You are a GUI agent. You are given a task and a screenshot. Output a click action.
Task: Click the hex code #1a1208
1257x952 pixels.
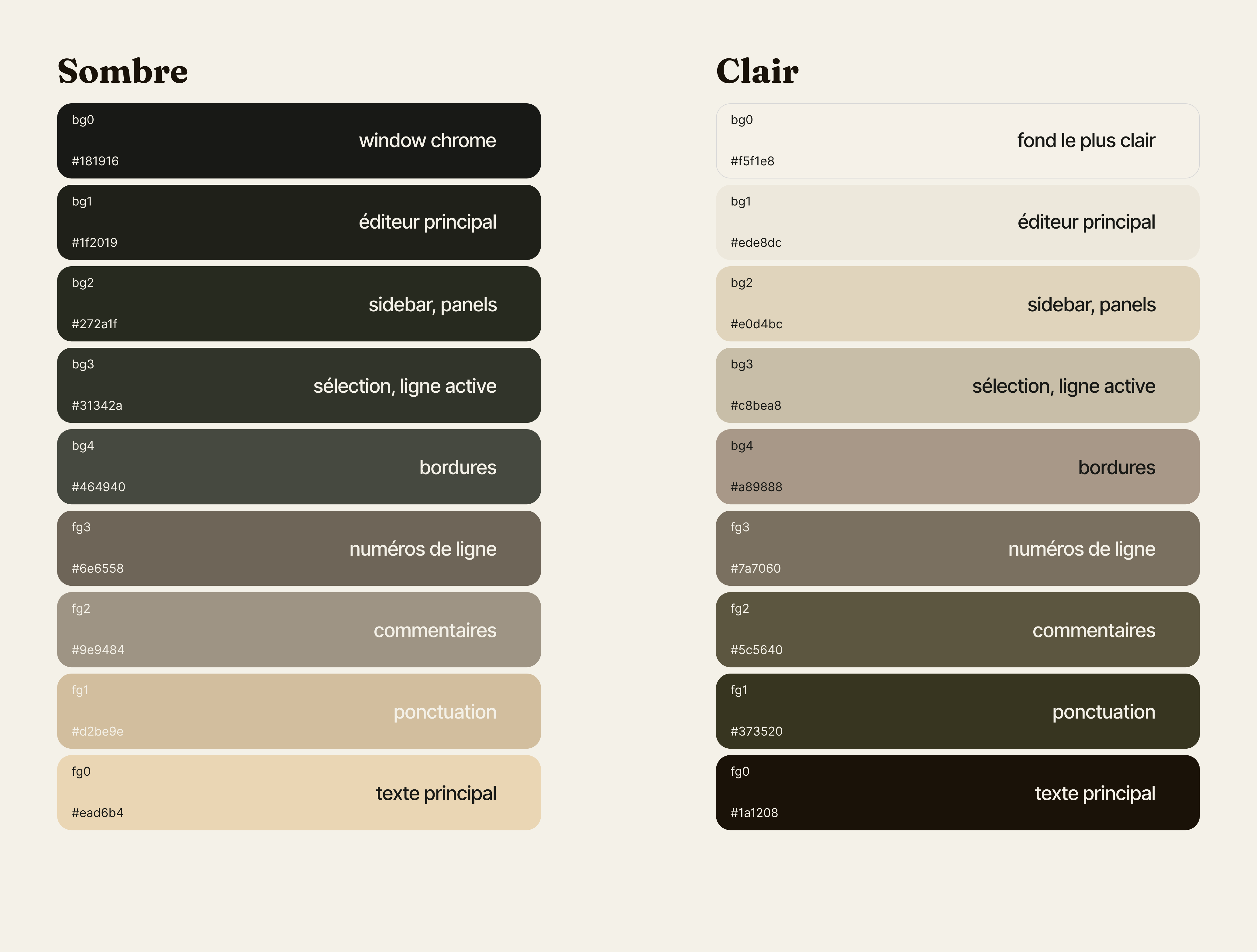754,813
